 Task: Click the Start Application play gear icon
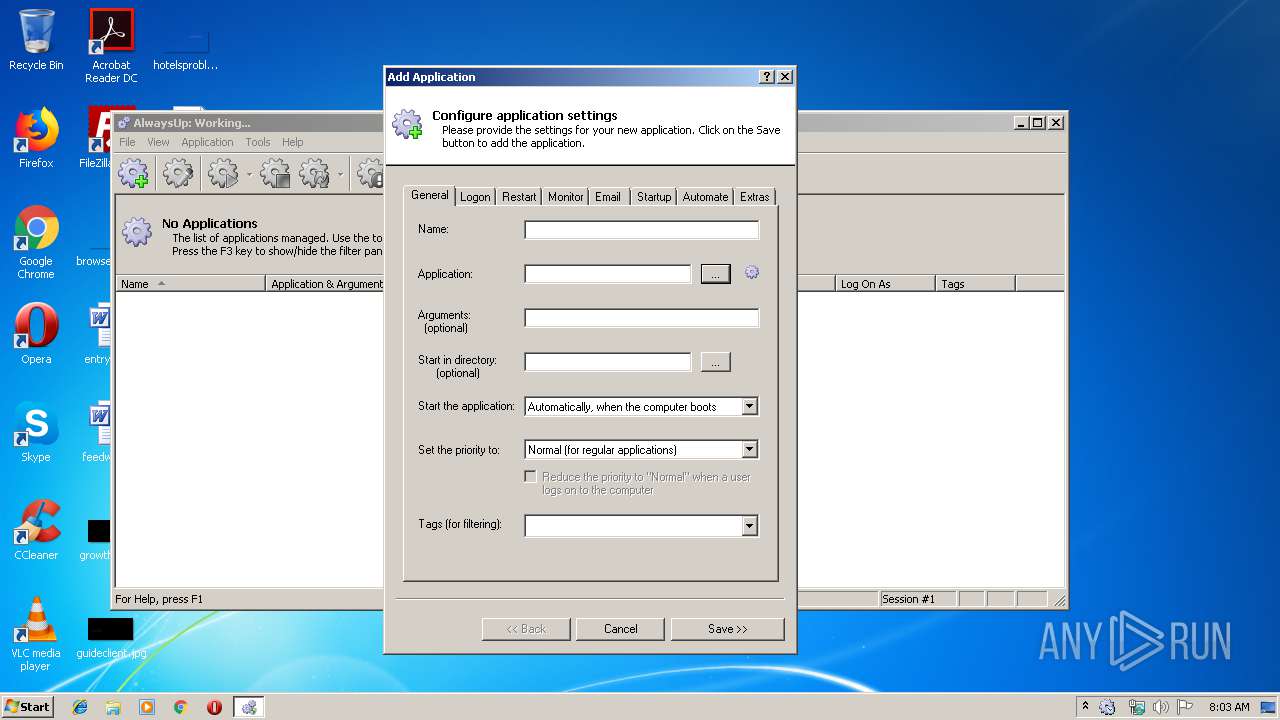tap(222, 174)
